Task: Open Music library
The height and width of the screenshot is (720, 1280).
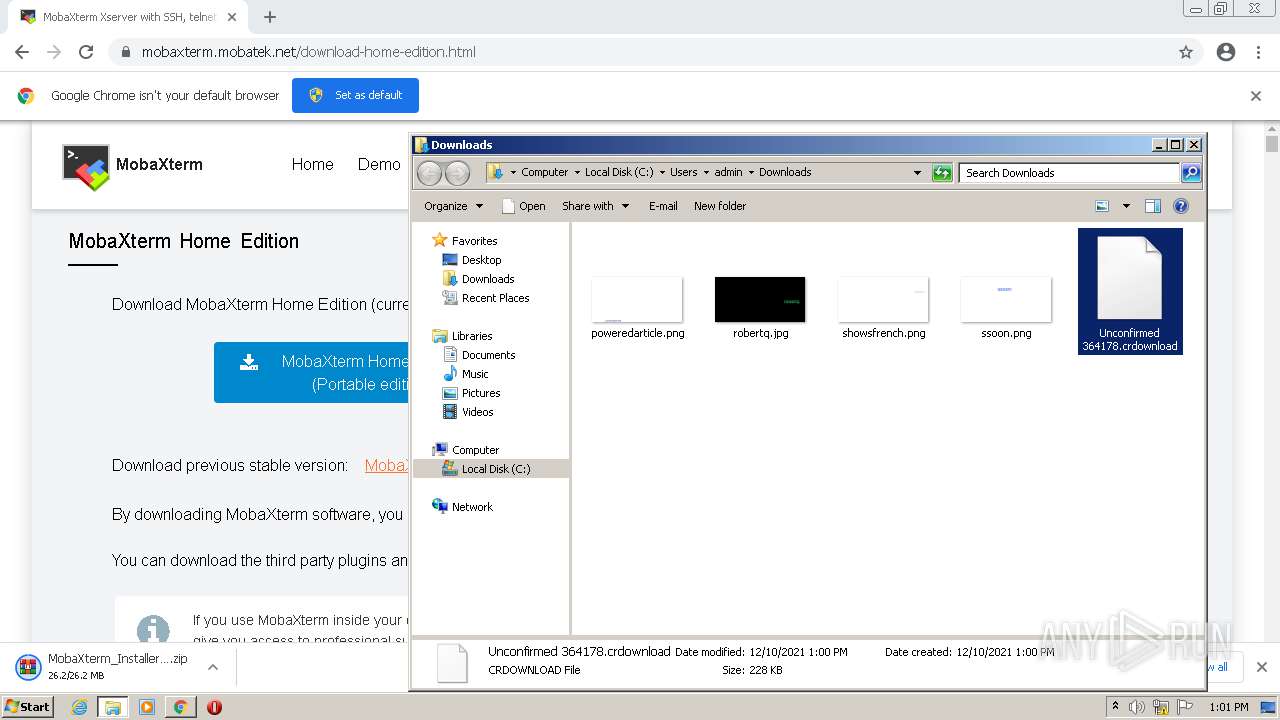Action: pos(475,374)
